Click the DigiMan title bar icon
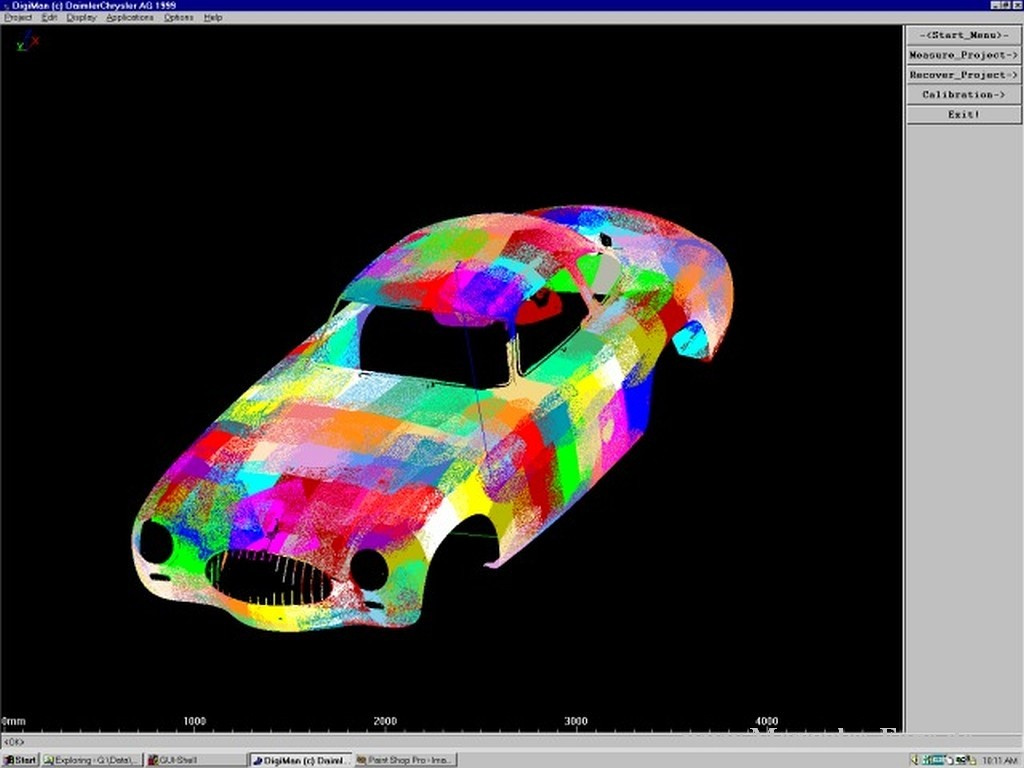Viewport: 1024px width, 768px height. 6,6
